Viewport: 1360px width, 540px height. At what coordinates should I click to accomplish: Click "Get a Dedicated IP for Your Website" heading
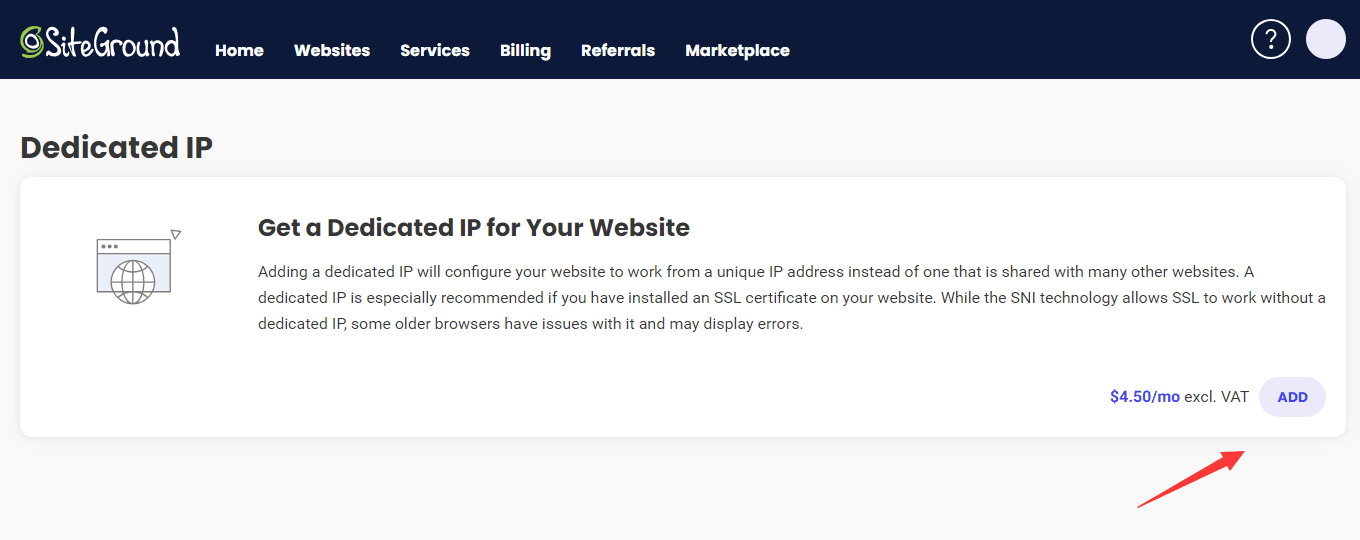(x=473, y=227)
